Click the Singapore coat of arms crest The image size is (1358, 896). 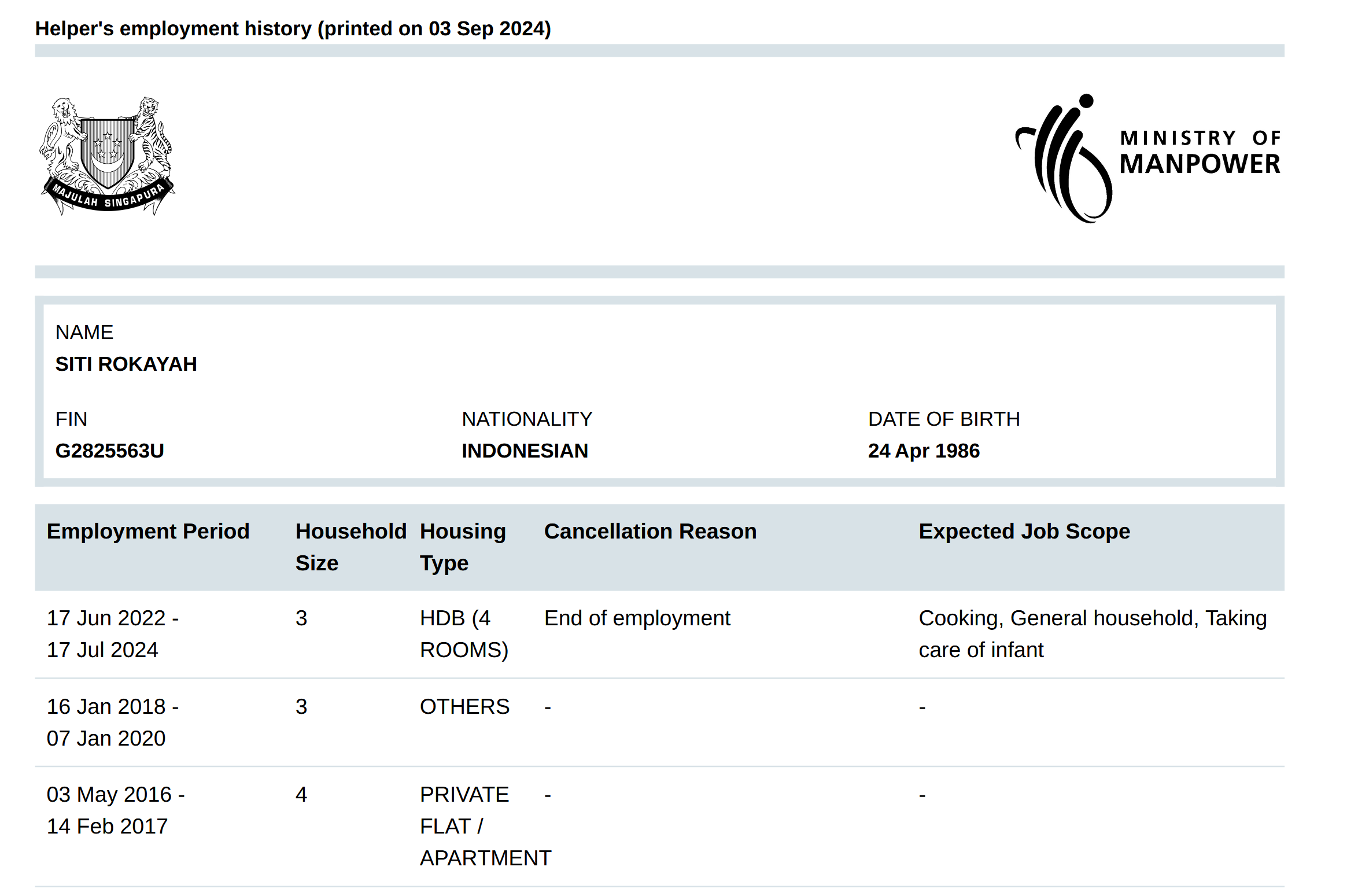(107, 156)
